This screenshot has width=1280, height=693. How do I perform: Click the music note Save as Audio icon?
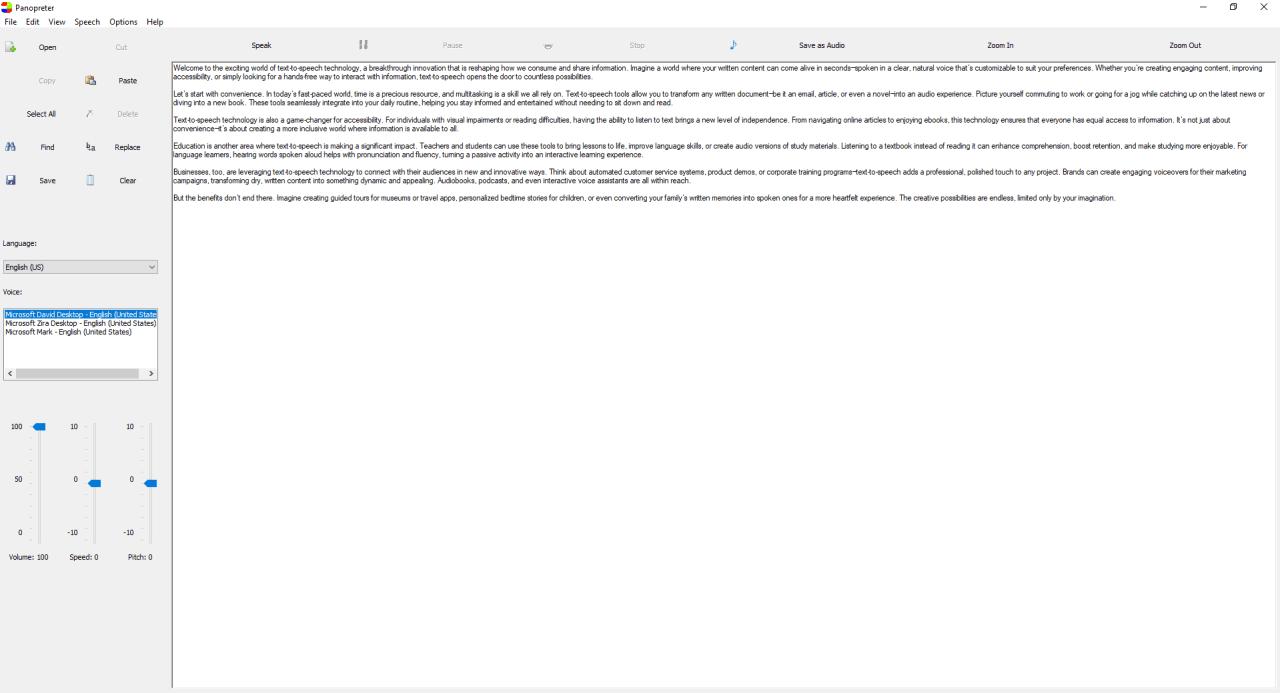coord(732,45)
